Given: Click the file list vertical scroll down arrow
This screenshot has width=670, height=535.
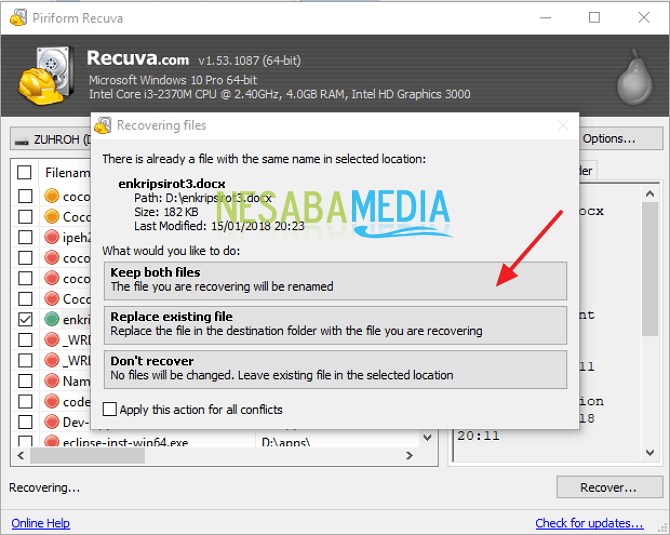Looking at the screenshot, I should coord(427,437).
